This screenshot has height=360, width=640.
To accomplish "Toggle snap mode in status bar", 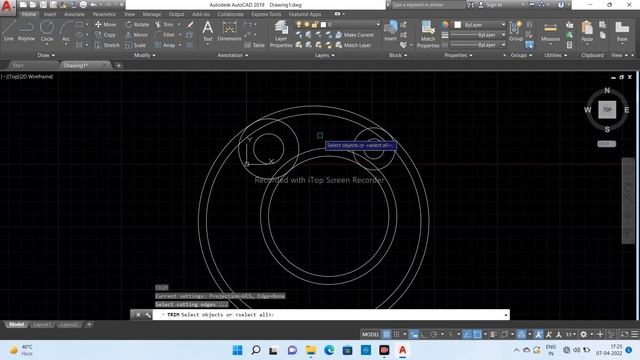I will coord(396,334).
